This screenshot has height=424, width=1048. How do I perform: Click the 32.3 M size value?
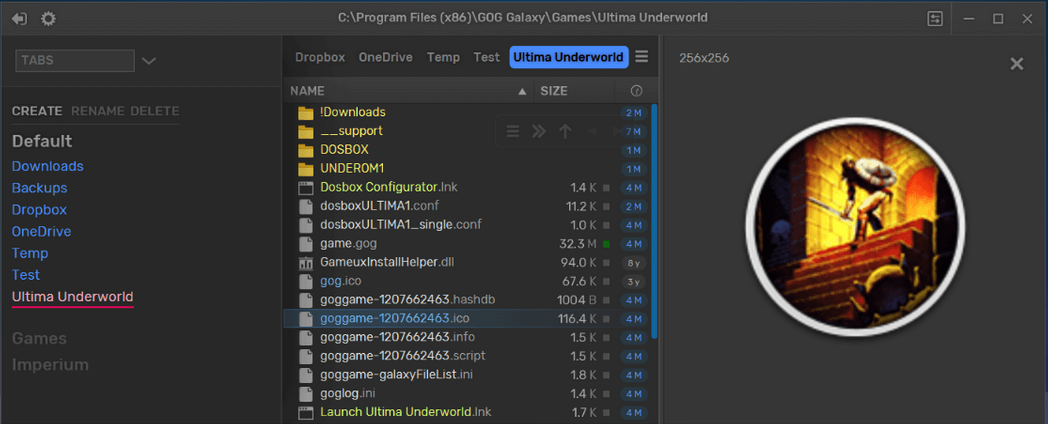[x=577, y=244]
